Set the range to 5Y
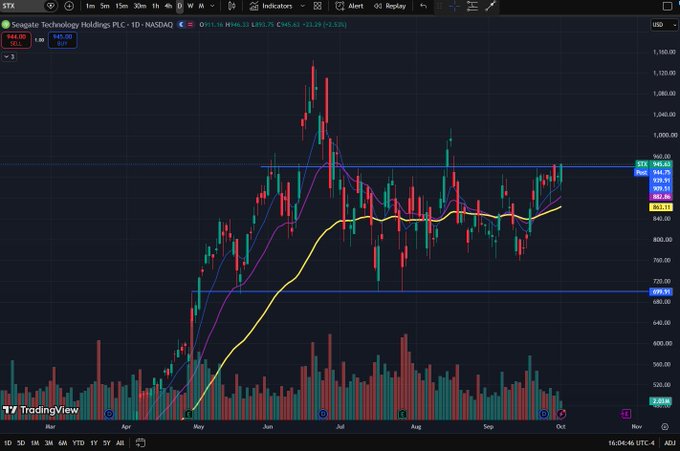 coord(107,443)
